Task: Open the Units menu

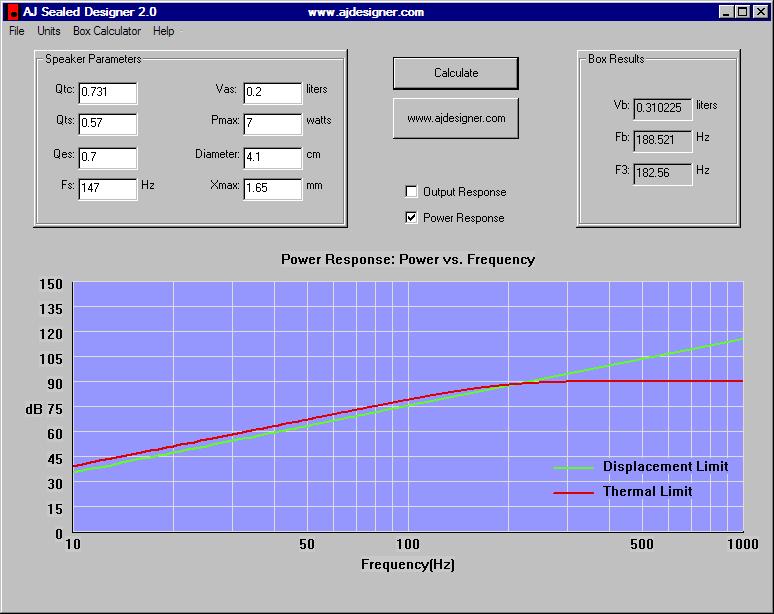Action: point(49,31)
